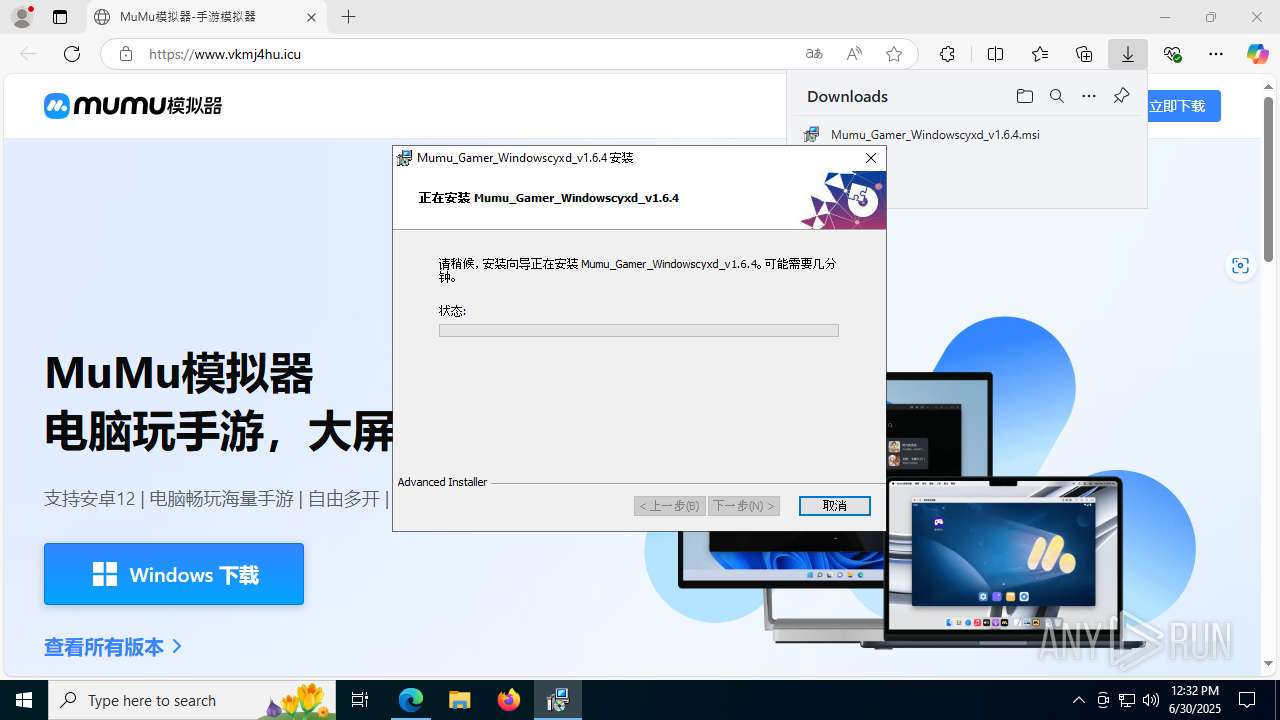Open downloads folder icon in Downloads panel
This screenshot has height=720, width=1280.
click(1024, 96)
